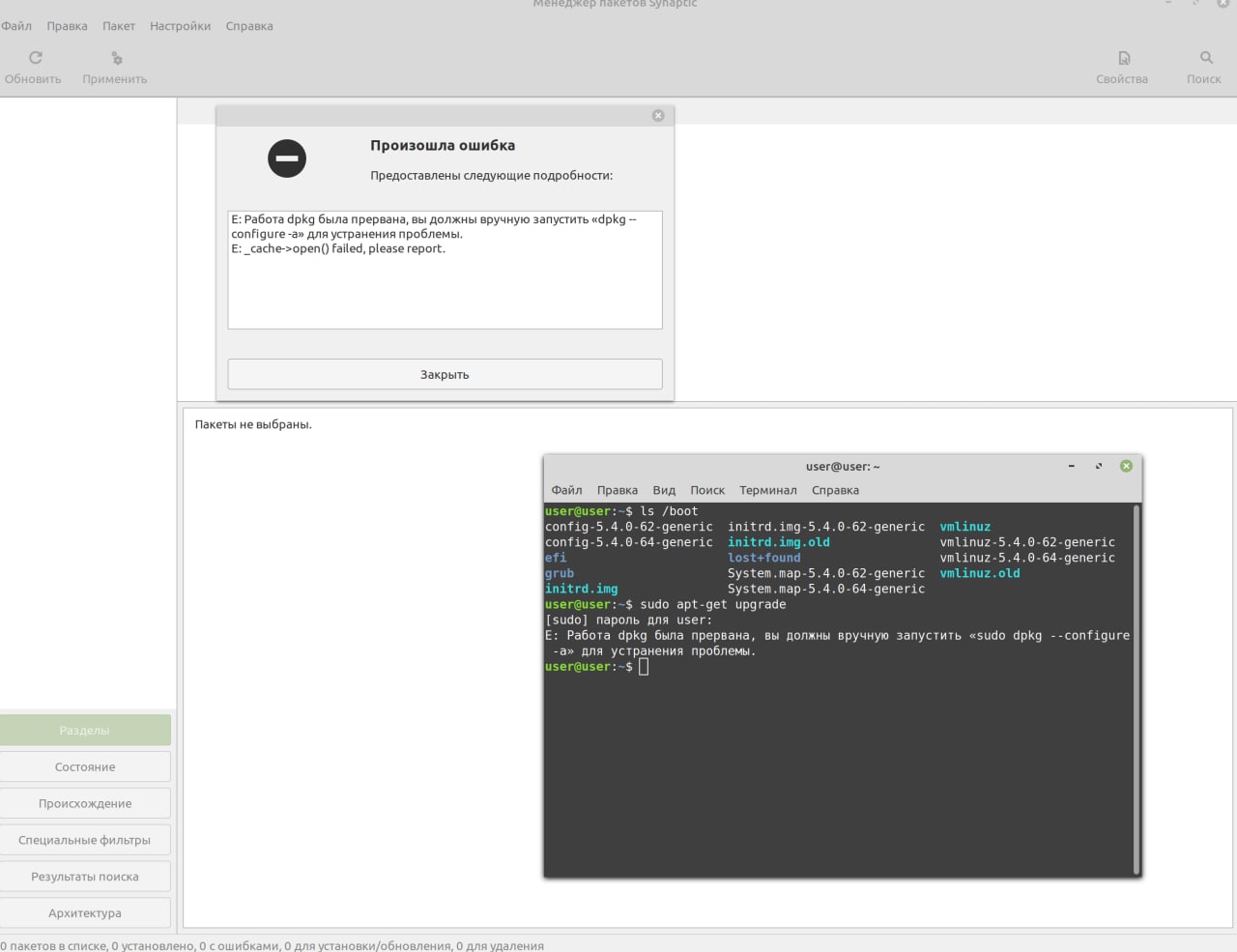Open the Справка menu in Synaptic

249,26
